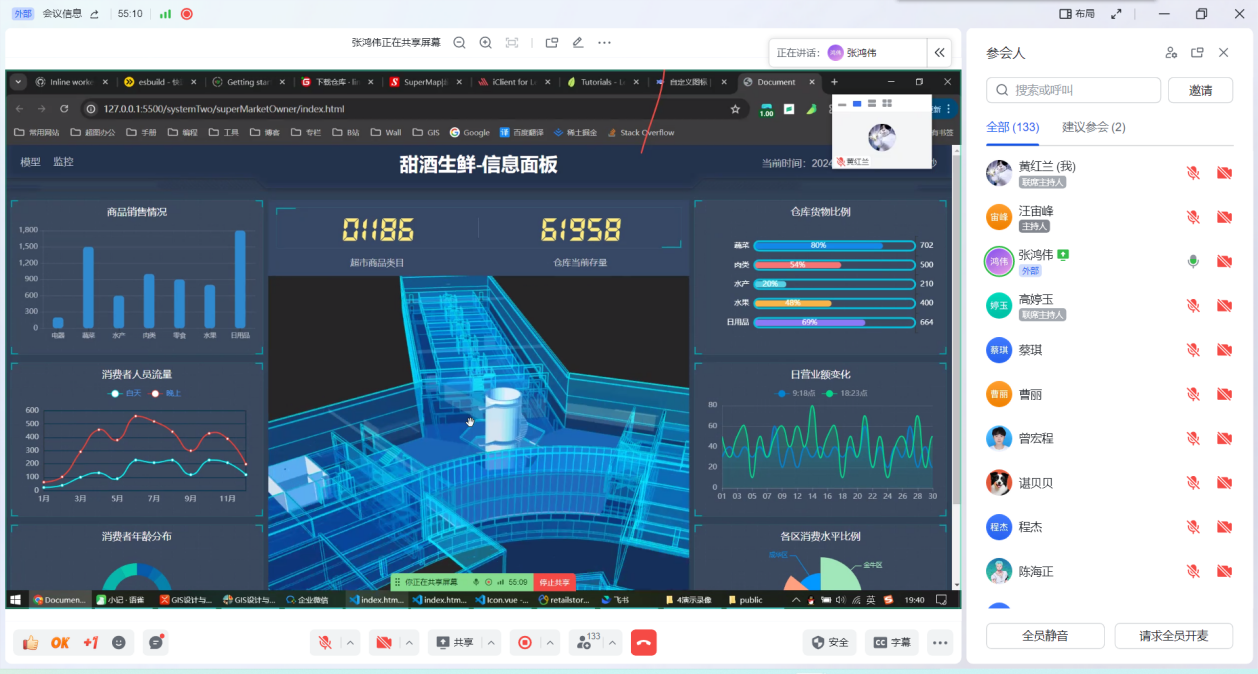Switch to the 建议参会 (2) tab
This screenshot has width=1258, height=674.
pyautogui.click(x=1093, y=127)
